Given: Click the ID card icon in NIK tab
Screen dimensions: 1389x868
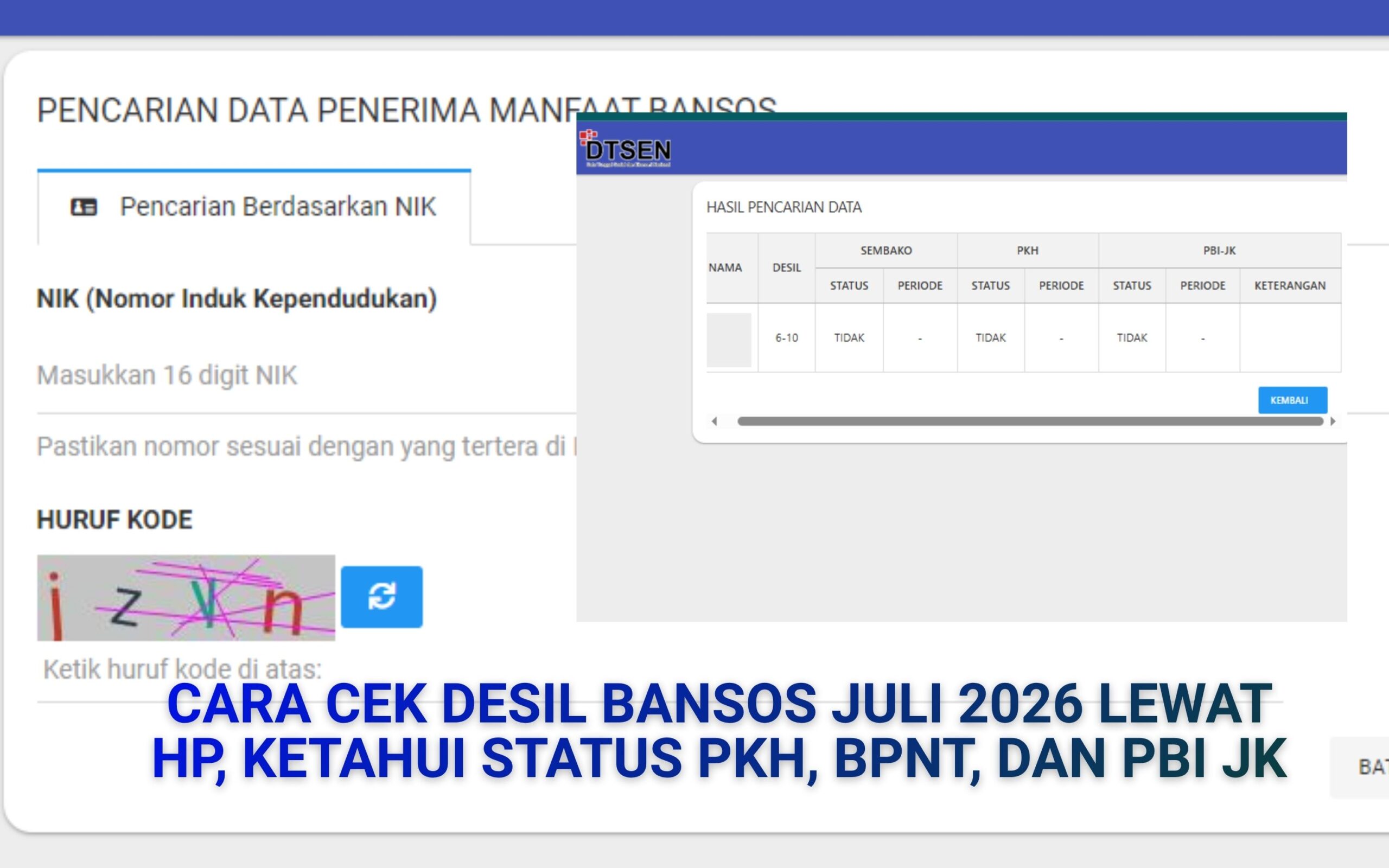Looking at the screenshot, I should (x=84, y=207).
